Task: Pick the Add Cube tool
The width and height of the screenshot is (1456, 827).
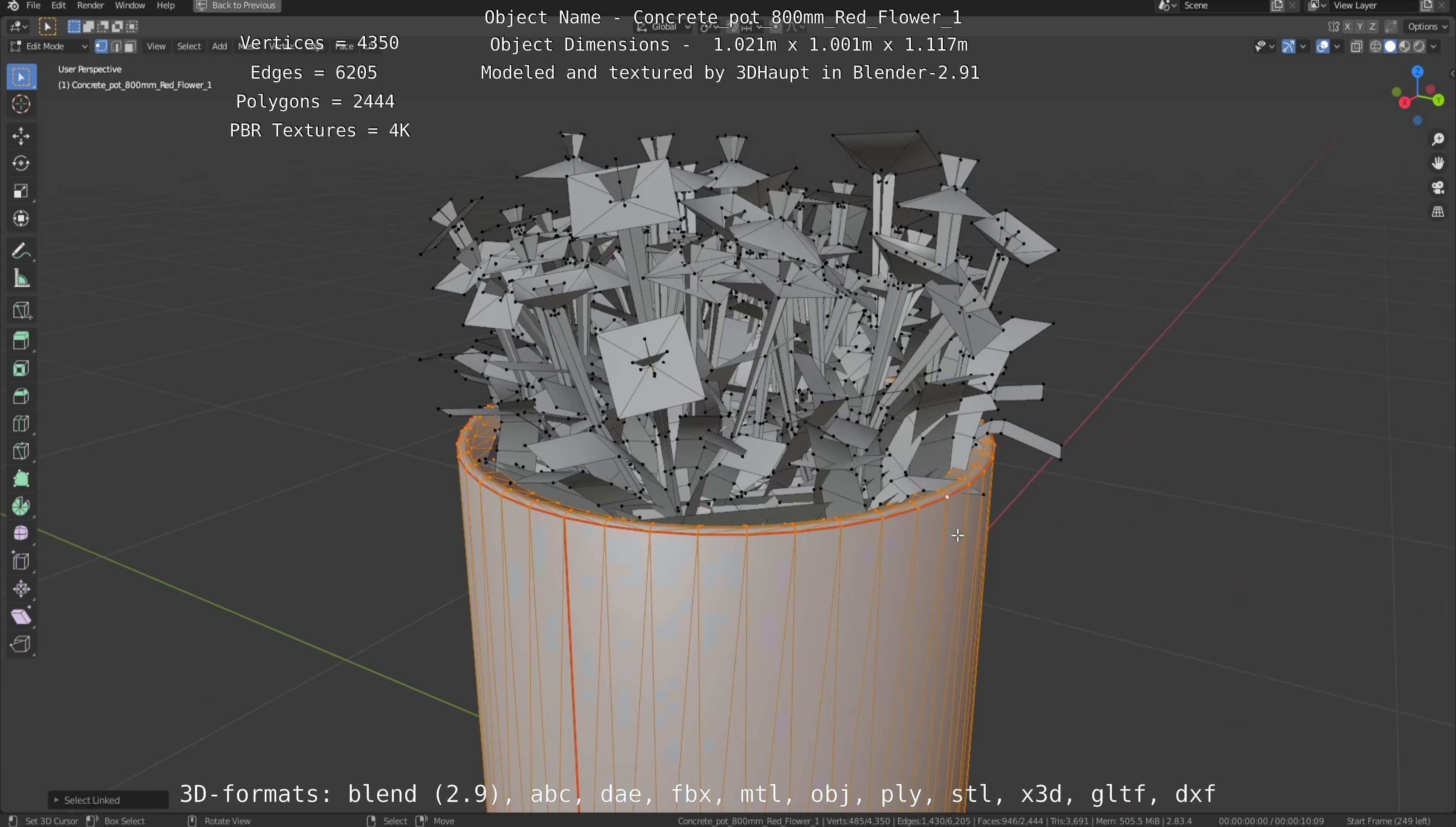Action: tap(22, 310)
